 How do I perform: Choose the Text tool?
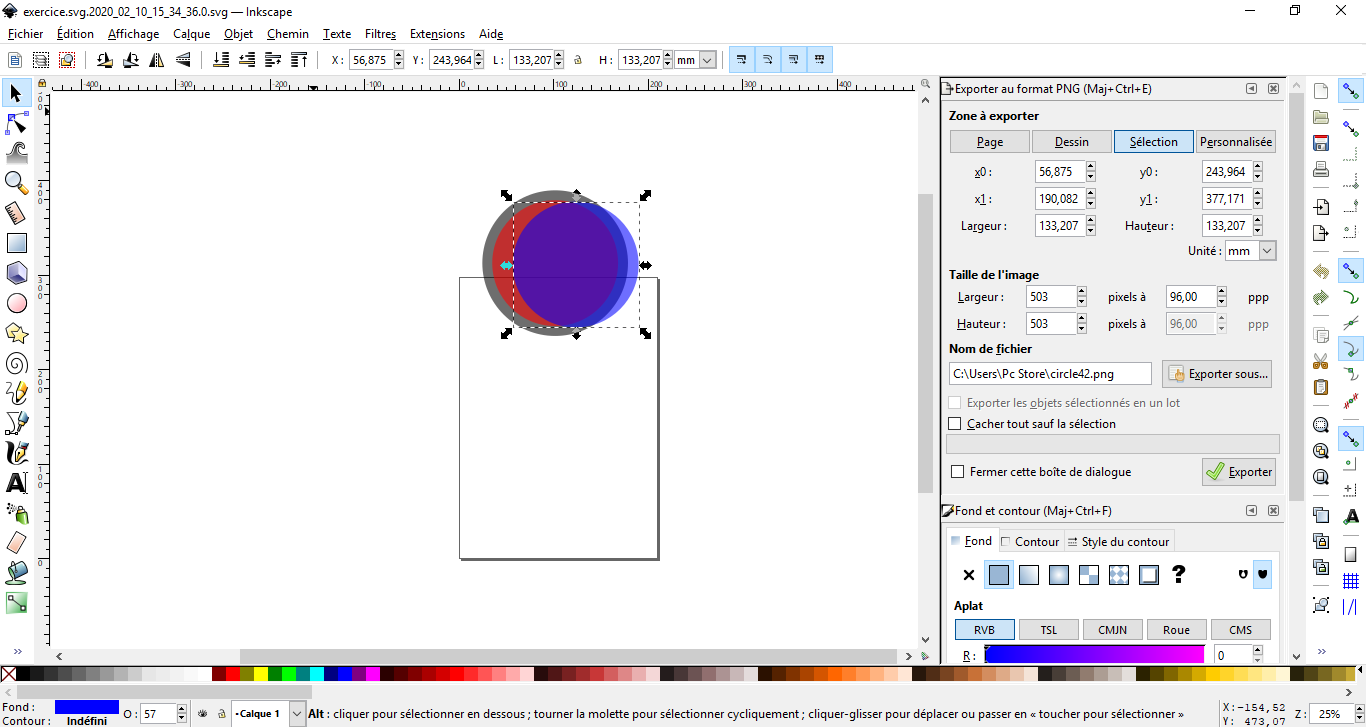coord(16,483)
